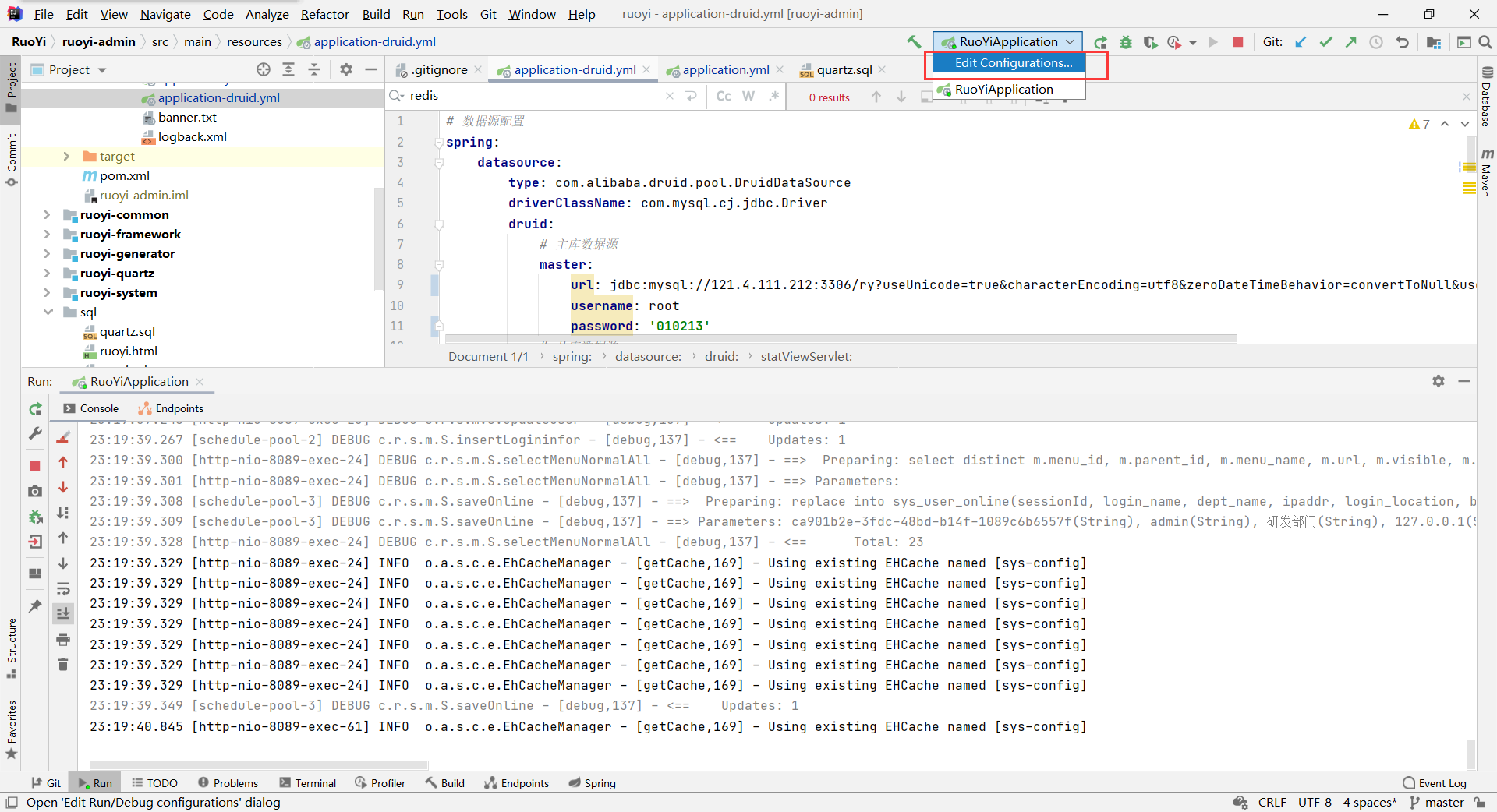1497x812 pixels.
Task: Open the Project panel settings gear
Action: click(x=346, y=69)
